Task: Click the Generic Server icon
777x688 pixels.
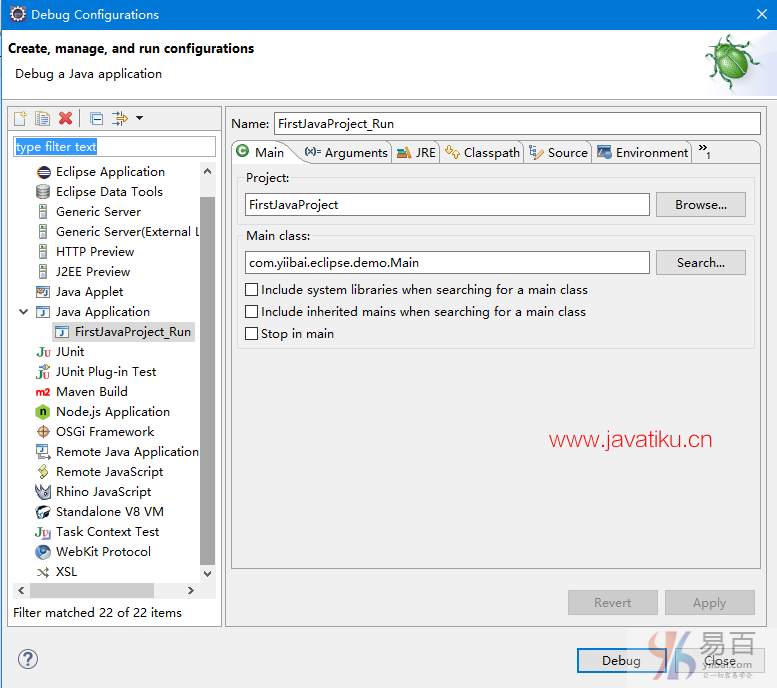Action: coord(43,212)
